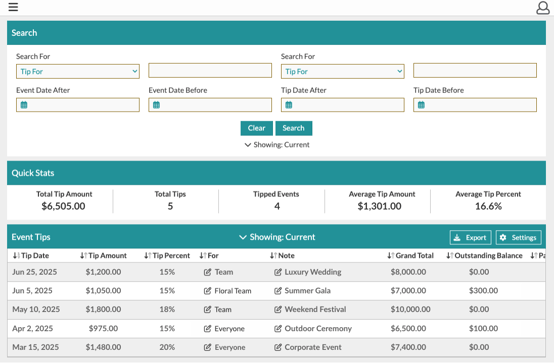Export the event tips list
The image size is (554, 363).
click(x=470, y=238)
